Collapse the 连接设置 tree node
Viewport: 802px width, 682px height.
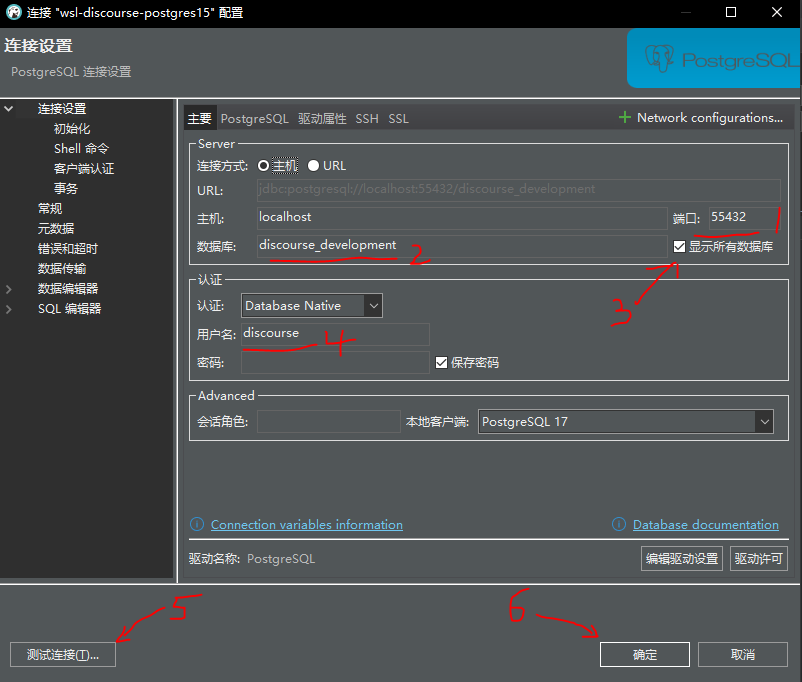(9, 108)
